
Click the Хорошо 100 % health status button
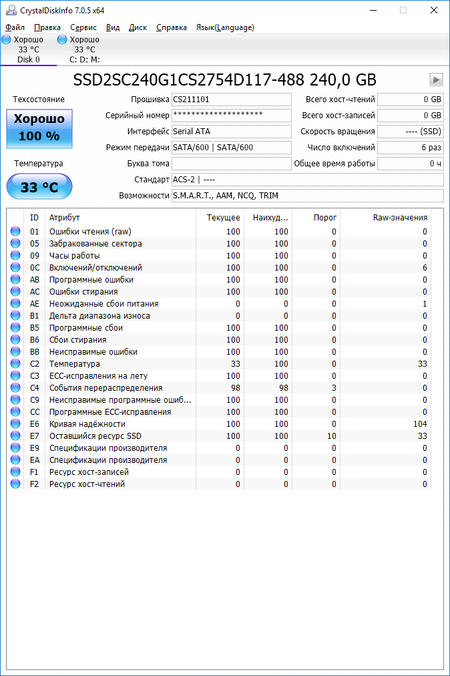pyautogui.click(x=39, y=128)
